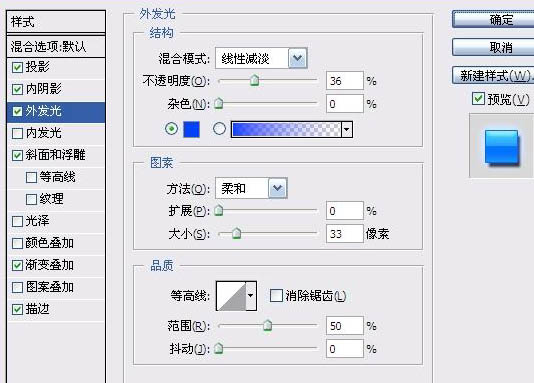This screenshot has height=383, width=534.
Task: Enable the 内发光 inner glow checkbox
Action: tap(17, 133)
